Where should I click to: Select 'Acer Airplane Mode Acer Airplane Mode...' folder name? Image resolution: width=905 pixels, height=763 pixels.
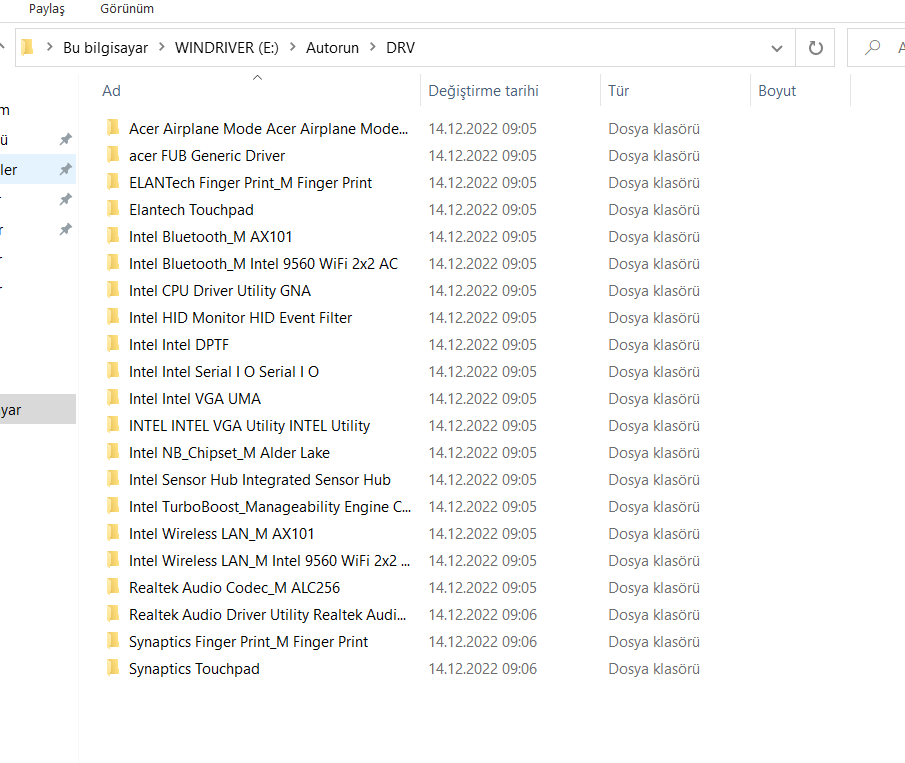(268, 129)
